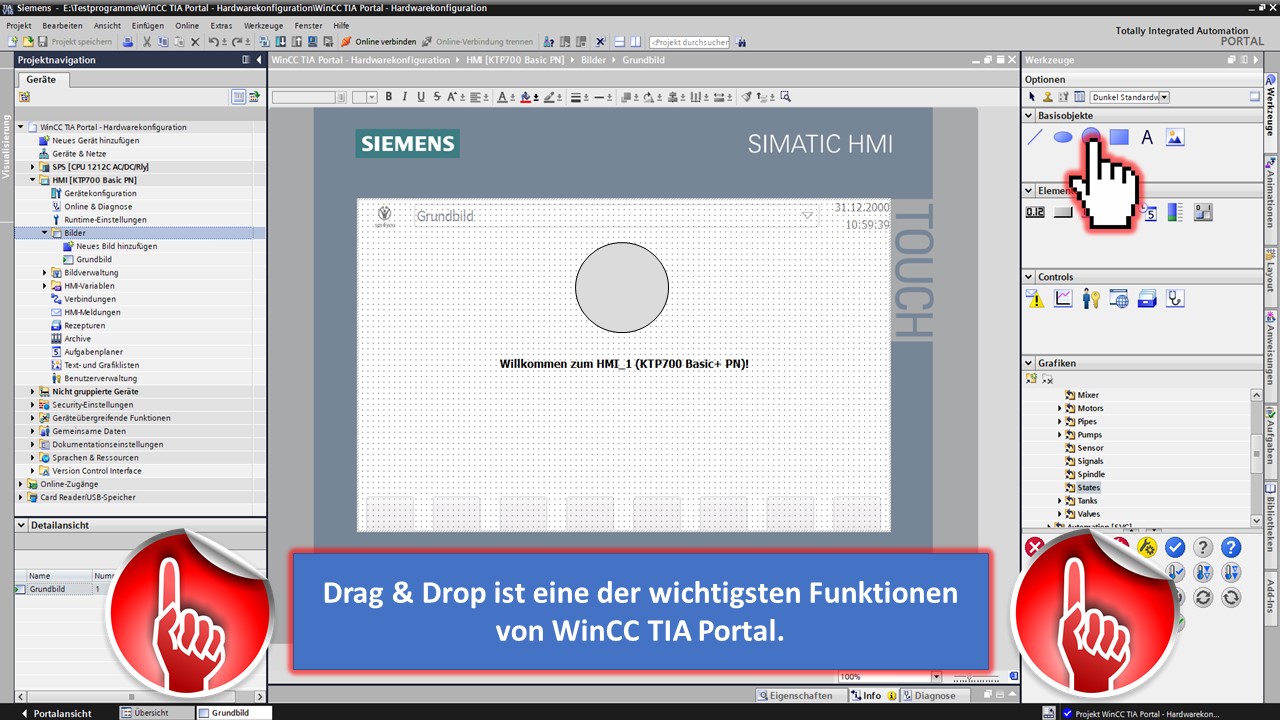Select the Trend view control
This screenshot has height=720, width=1280.
click(1063, 298)
